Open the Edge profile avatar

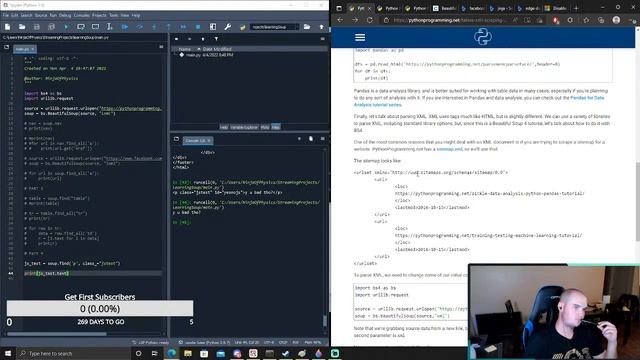(616, 20)
